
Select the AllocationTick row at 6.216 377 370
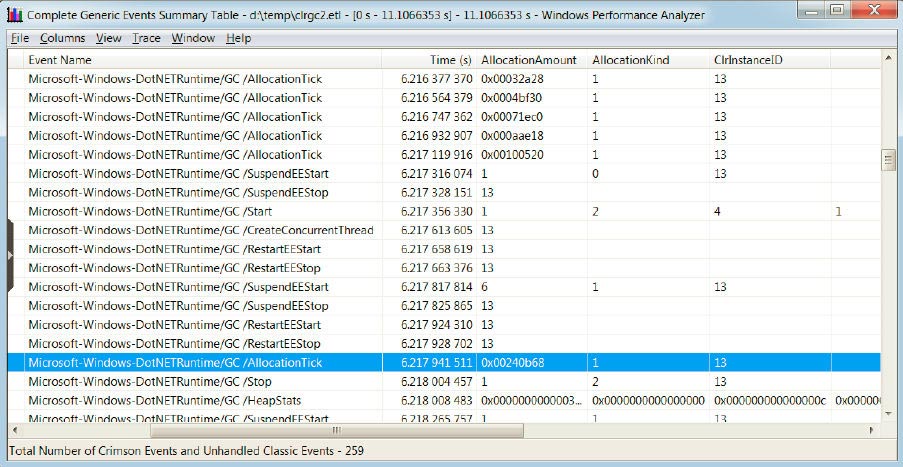tap(443, 79)
